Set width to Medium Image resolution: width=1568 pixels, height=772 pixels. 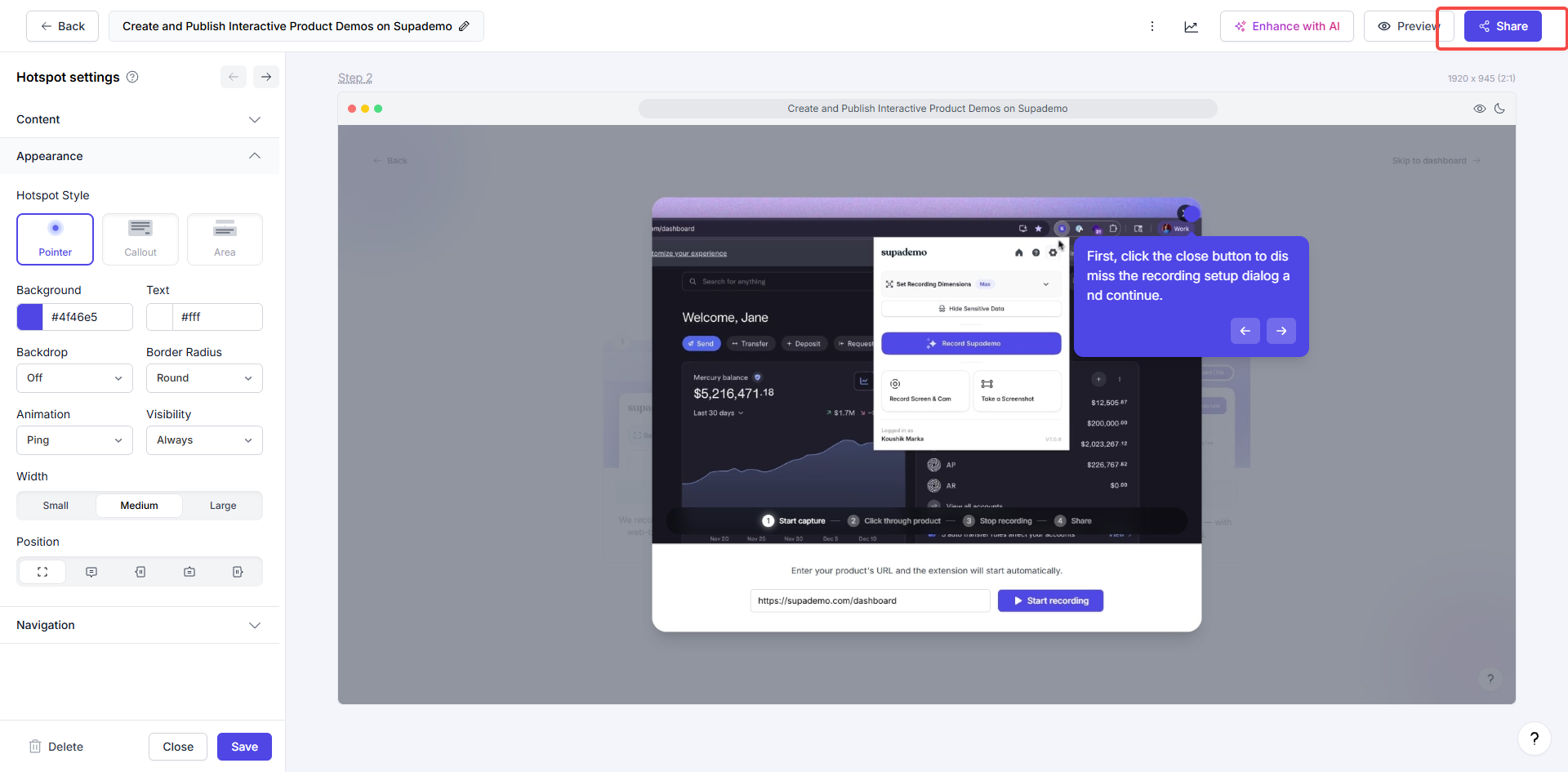(140, 506)
